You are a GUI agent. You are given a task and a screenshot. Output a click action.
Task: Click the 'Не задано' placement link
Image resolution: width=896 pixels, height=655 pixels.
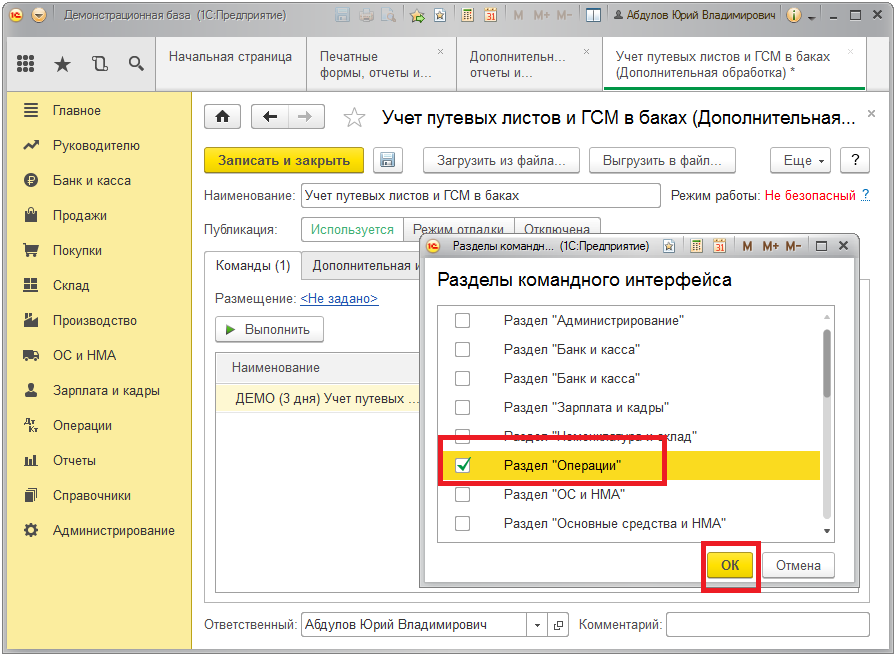pos(339,298)
